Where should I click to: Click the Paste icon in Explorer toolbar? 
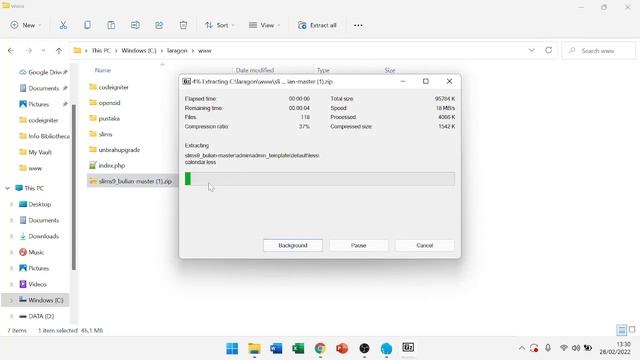[111, 25]
